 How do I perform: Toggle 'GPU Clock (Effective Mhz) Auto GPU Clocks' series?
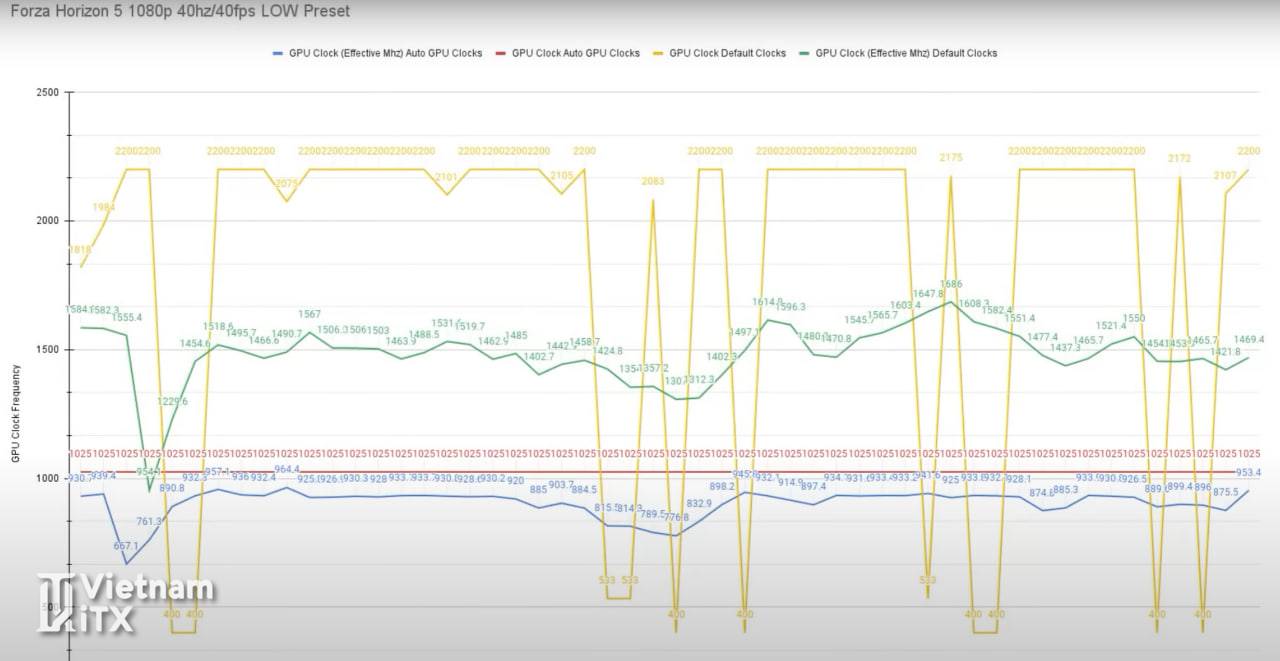coord(385,53)
